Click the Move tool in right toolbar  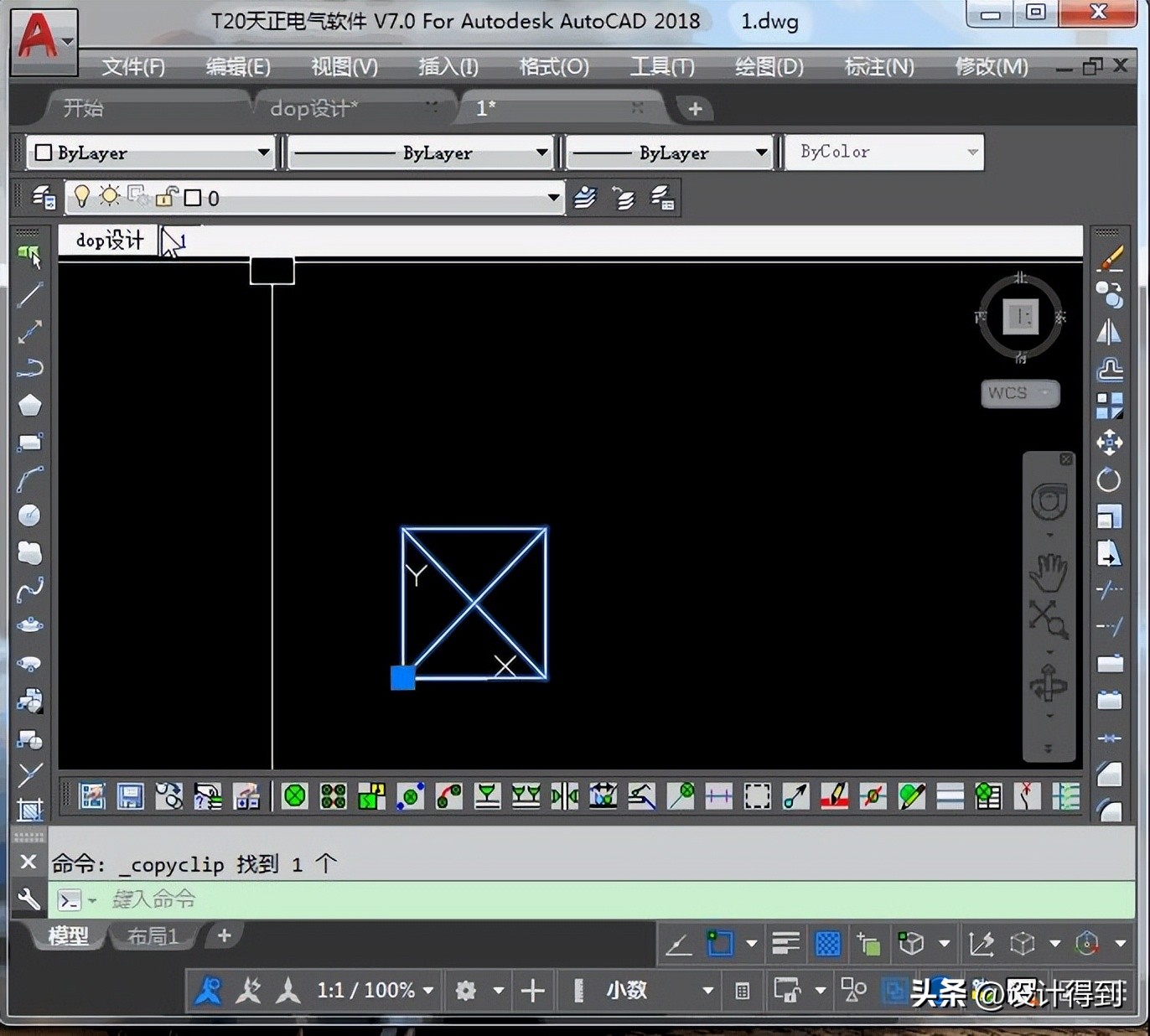click(1109, 443)
